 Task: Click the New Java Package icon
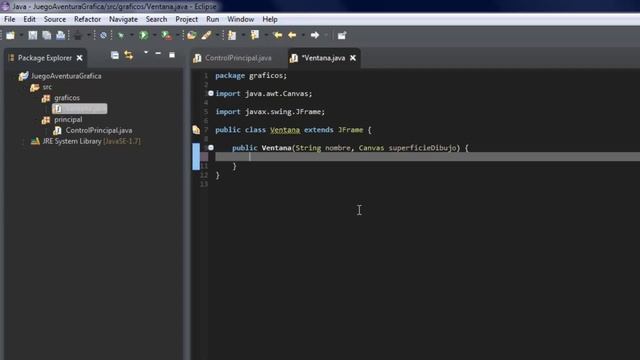[191, 36]
